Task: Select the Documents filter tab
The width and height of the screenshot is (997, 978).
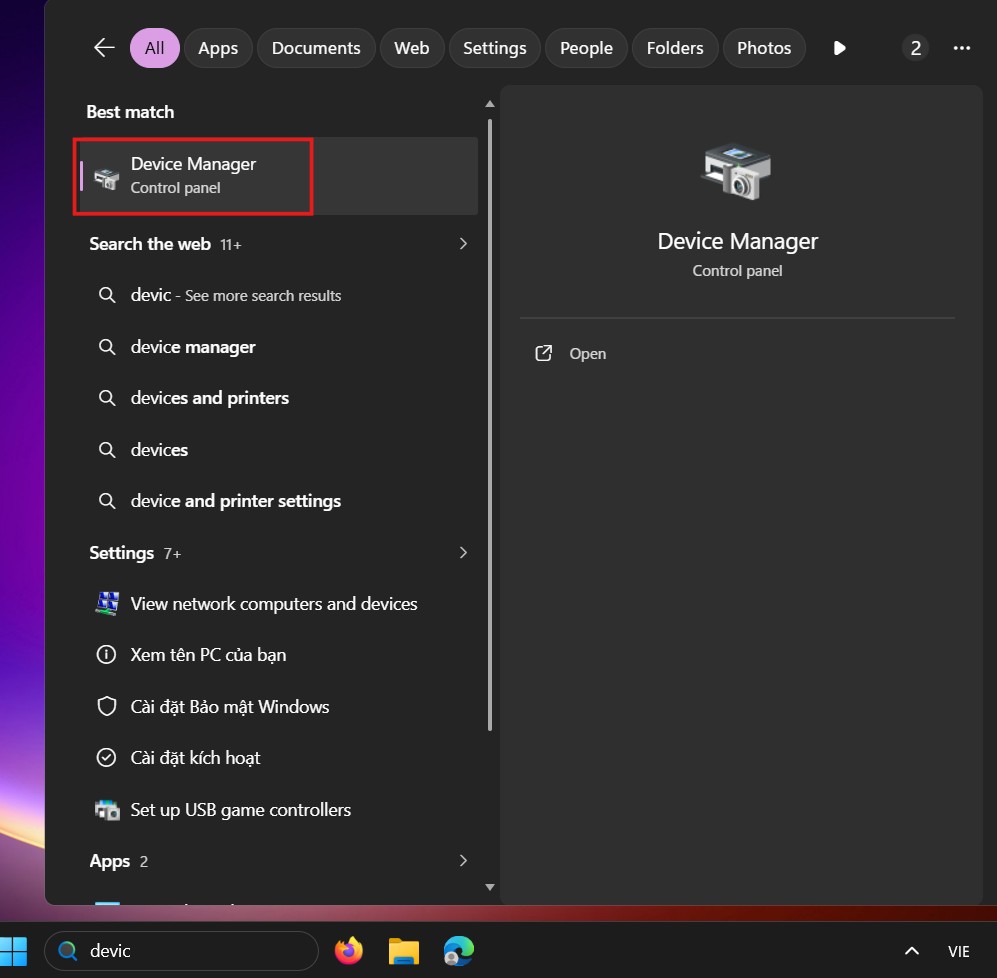Action: [x=316, y=48]
